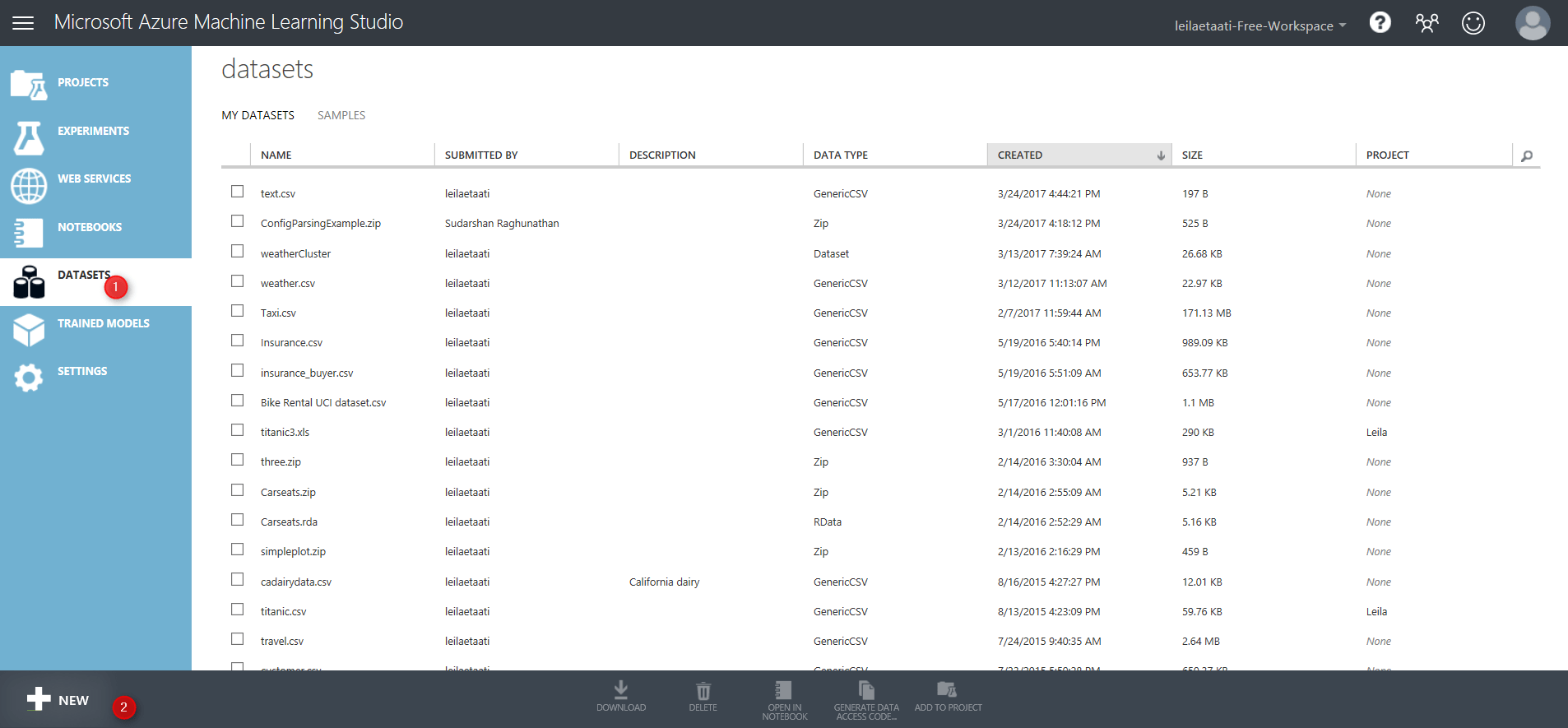Image resolution: width=1568 pixels, height=728 pixels.
Task: Click the search magnifier in table header
Action: 1527,155
